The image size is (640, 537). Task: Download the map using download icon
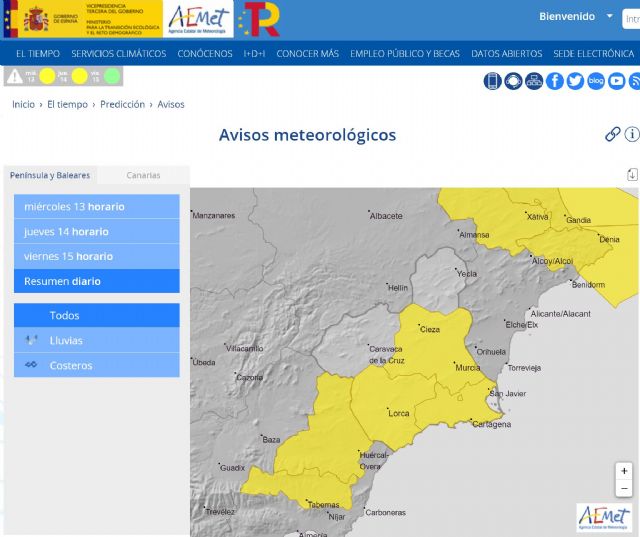point(632,175)
